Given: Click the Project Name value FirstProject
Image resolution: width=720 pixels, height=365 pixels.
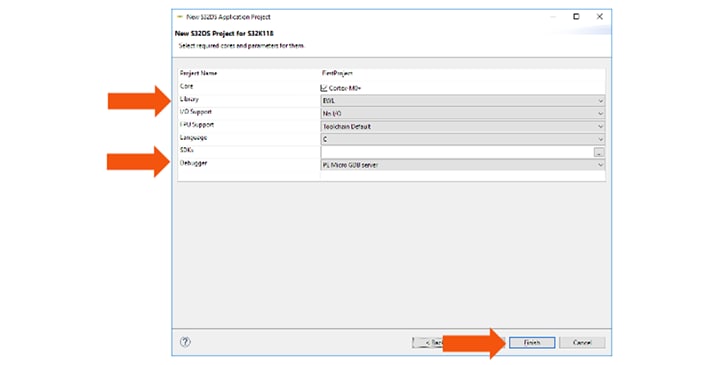Looking at the screenshot, I should click(337, 73).
